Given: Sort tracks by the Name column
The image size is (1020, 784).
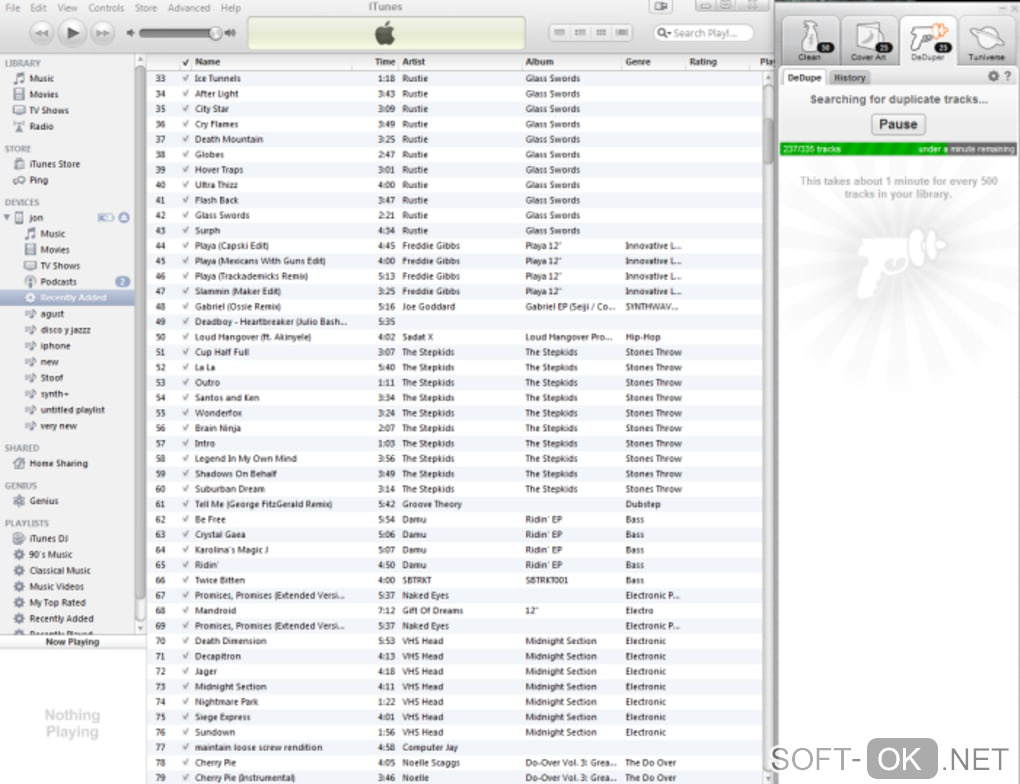Looking at the screenshot, I should pos(272,62).
